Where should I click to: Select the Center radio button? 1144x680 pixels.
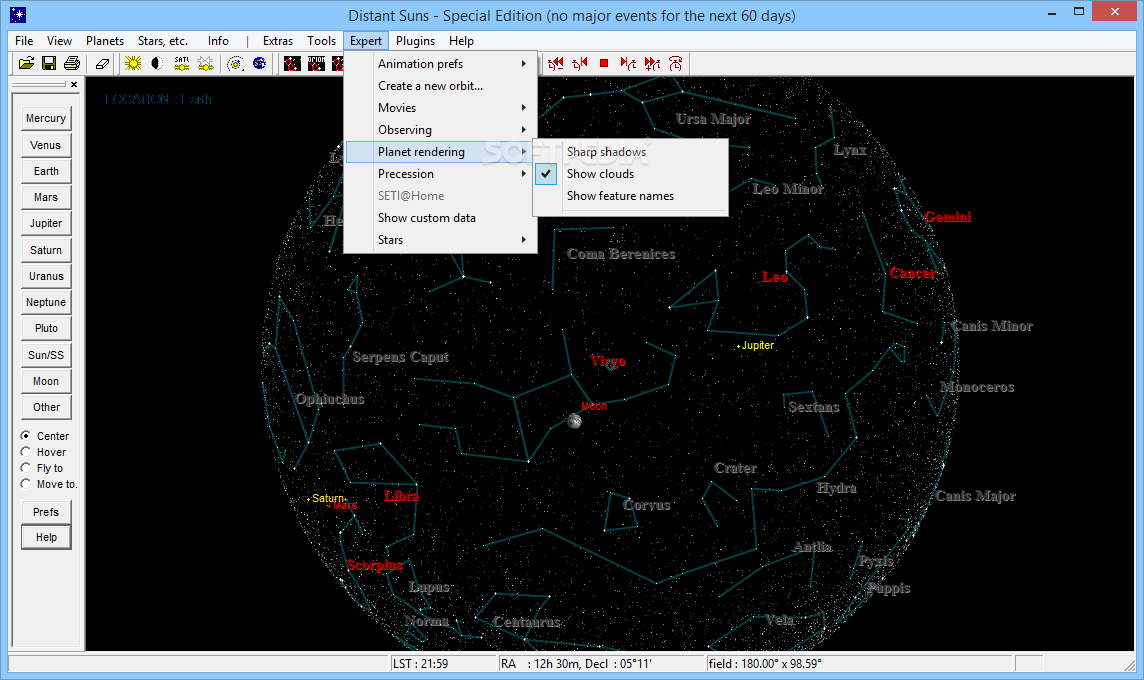(x=26, y=436)
